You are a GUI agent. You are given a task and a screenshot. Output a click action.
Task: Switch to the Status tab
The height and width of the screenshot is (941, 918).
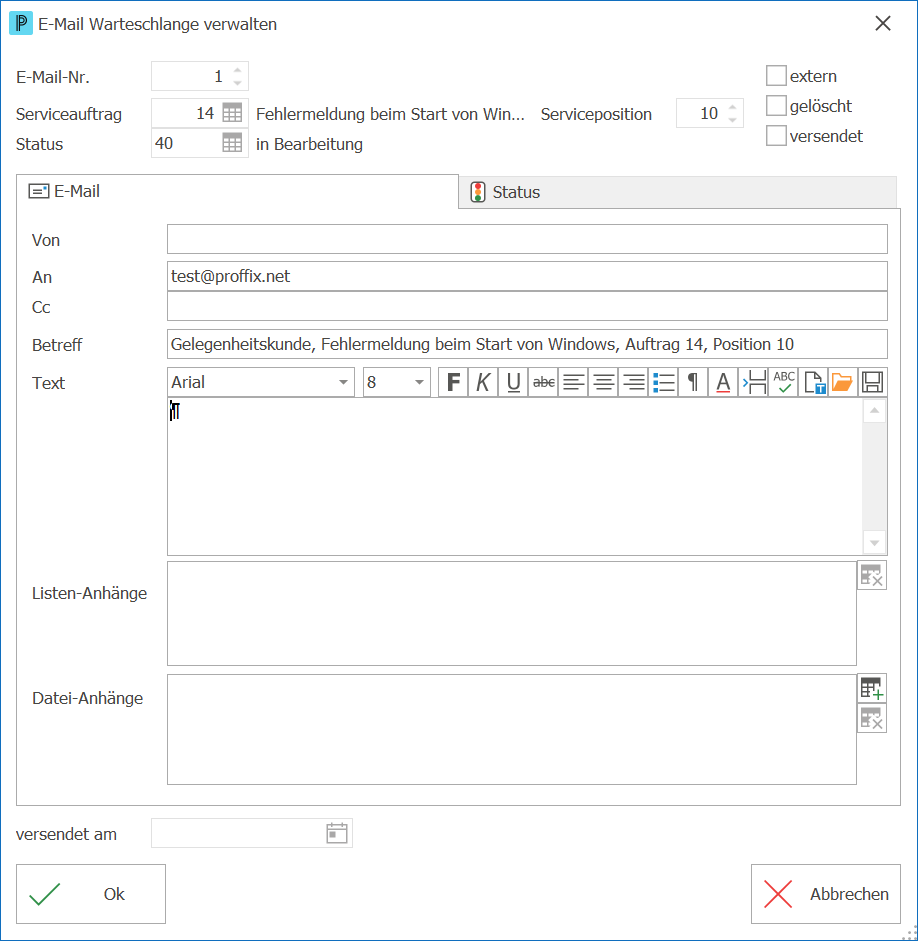pyautogui.click(x=677, y=192)
